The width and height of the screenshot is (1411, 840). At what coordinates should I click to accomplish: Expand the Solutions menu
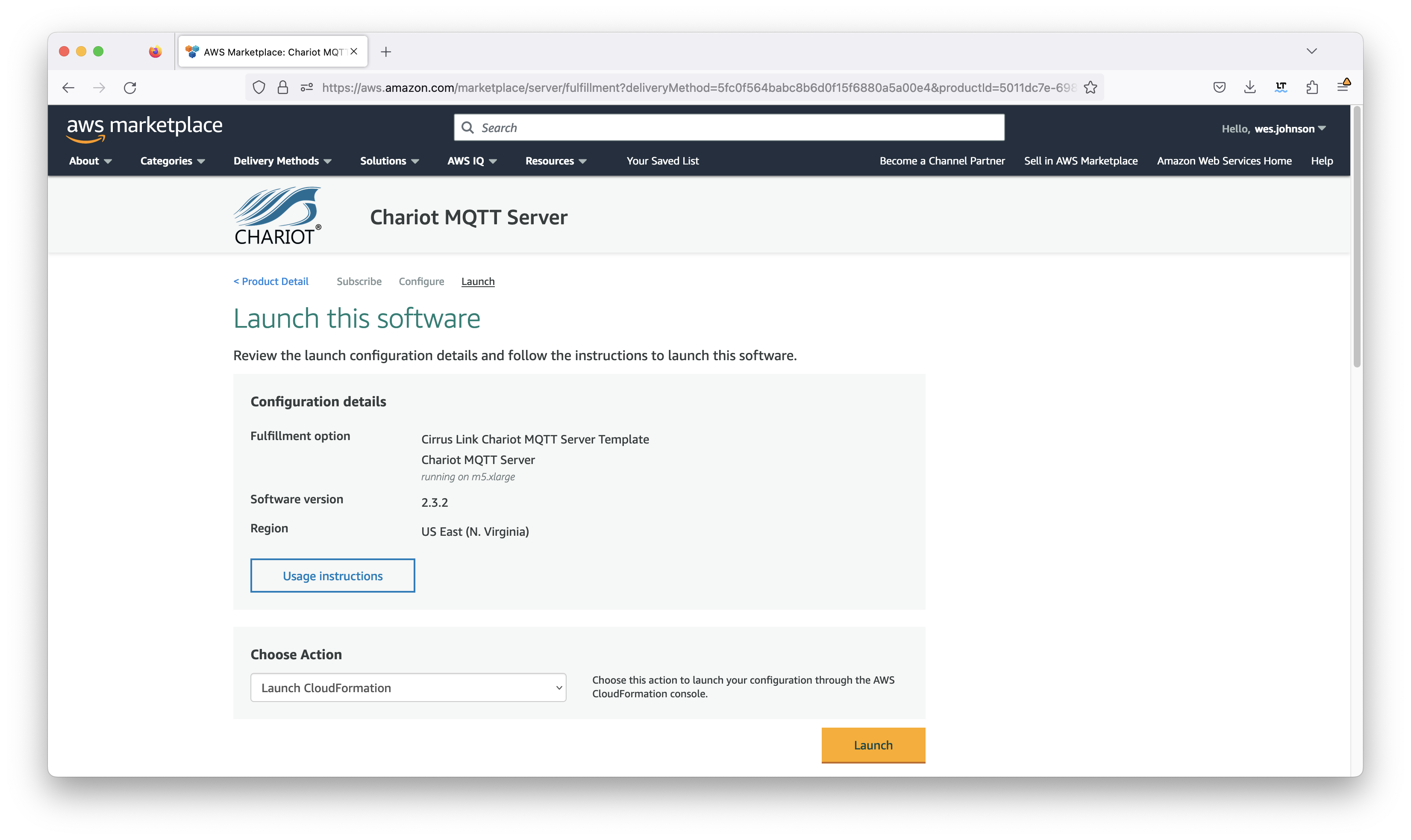(389, 162)
